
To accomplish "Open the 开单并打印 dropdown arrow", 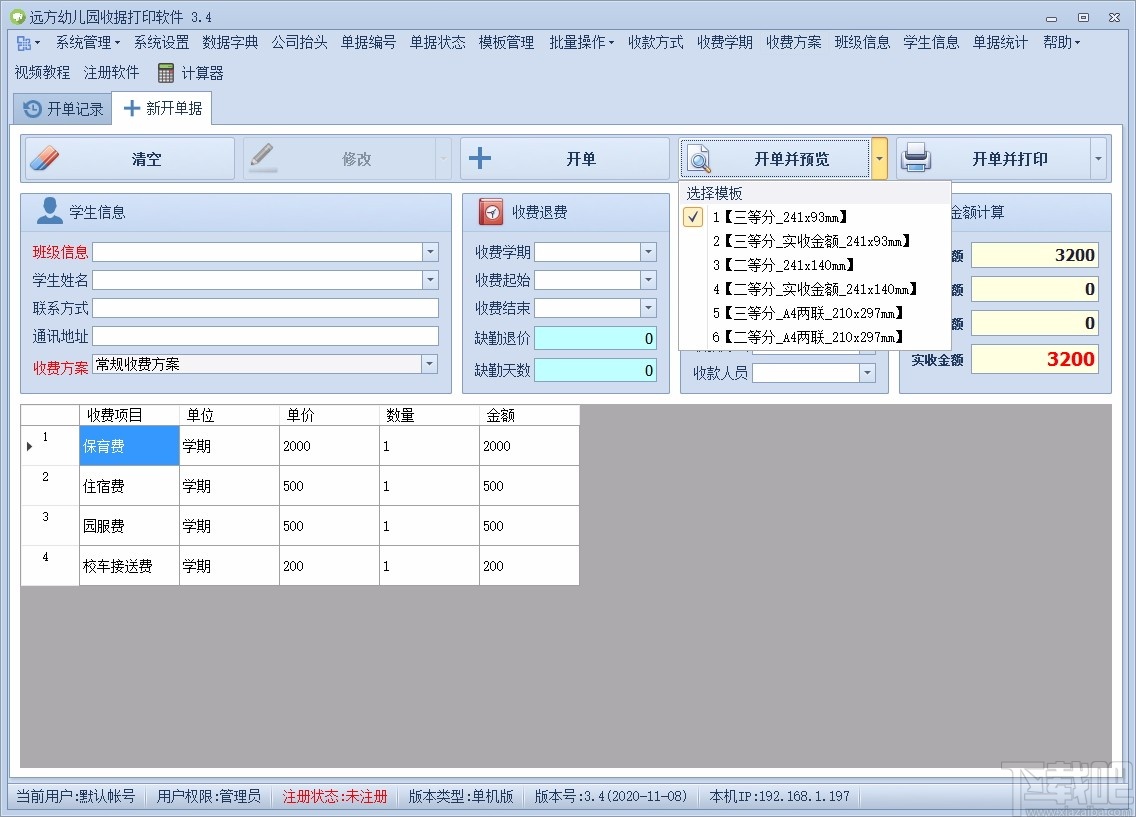I will (1098, 159).
